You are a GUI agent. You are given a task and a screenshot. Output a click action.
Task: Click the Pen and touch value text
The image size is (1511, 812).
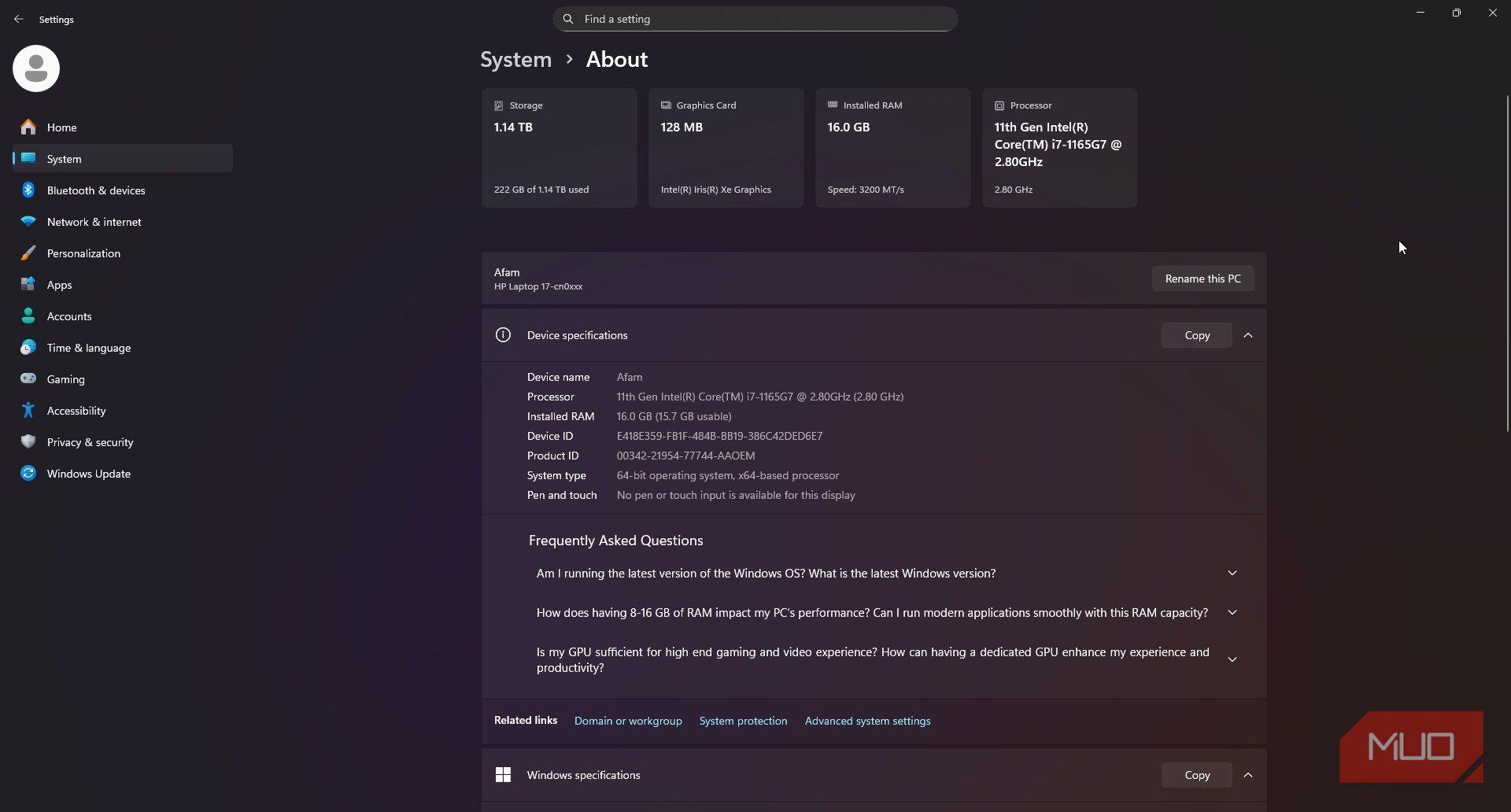pos(736,495)
